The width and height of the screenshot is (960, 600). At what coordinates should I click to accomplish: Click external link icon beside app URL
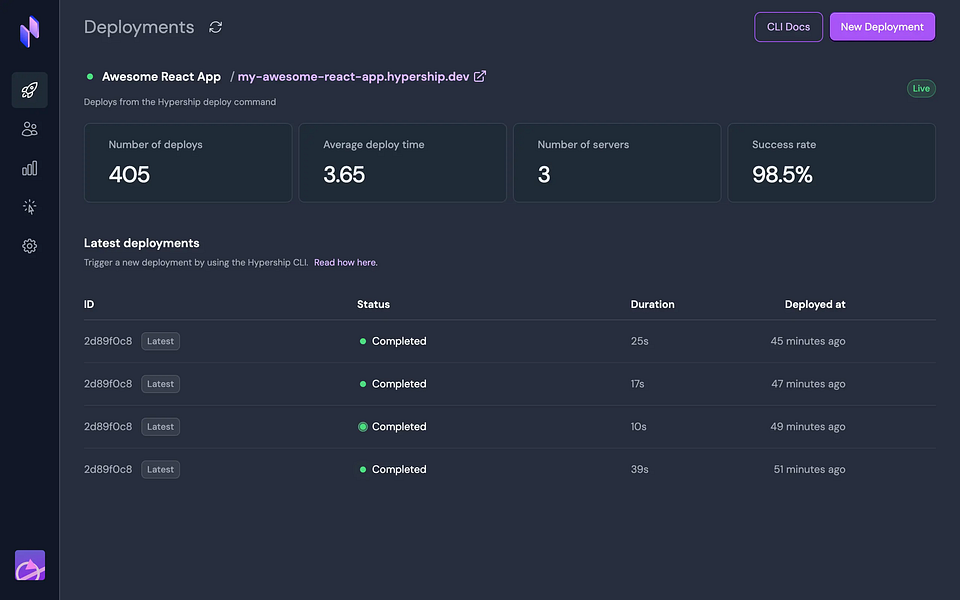480,76
